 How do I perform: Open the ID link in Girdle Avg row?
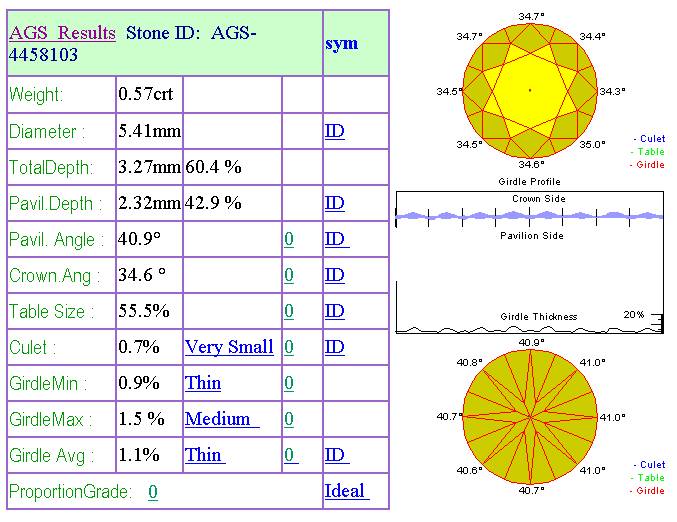point(337,455)
